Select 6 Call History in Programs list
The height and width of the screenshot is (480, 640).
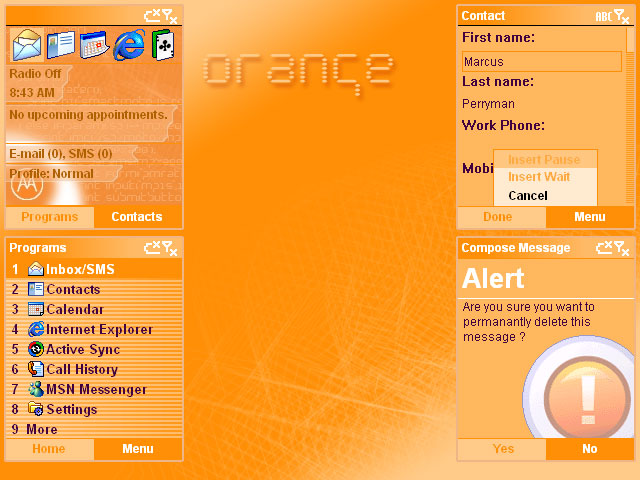pyautogui.click(x=94, y=369)
